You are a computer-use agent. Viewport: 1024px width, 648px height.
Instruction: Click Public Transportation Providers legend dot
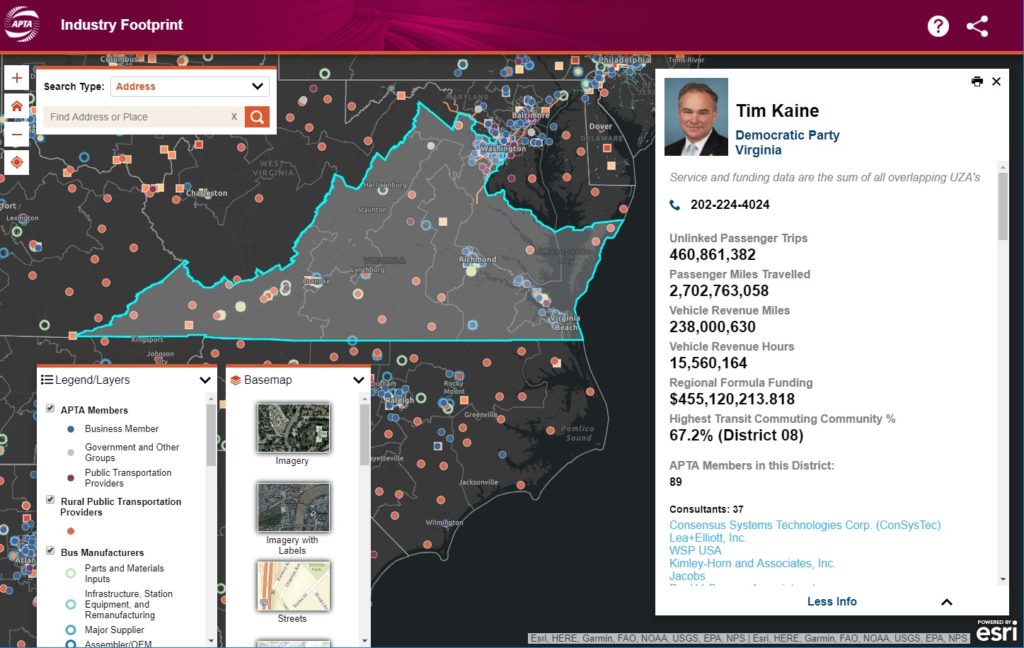(71, 478)
